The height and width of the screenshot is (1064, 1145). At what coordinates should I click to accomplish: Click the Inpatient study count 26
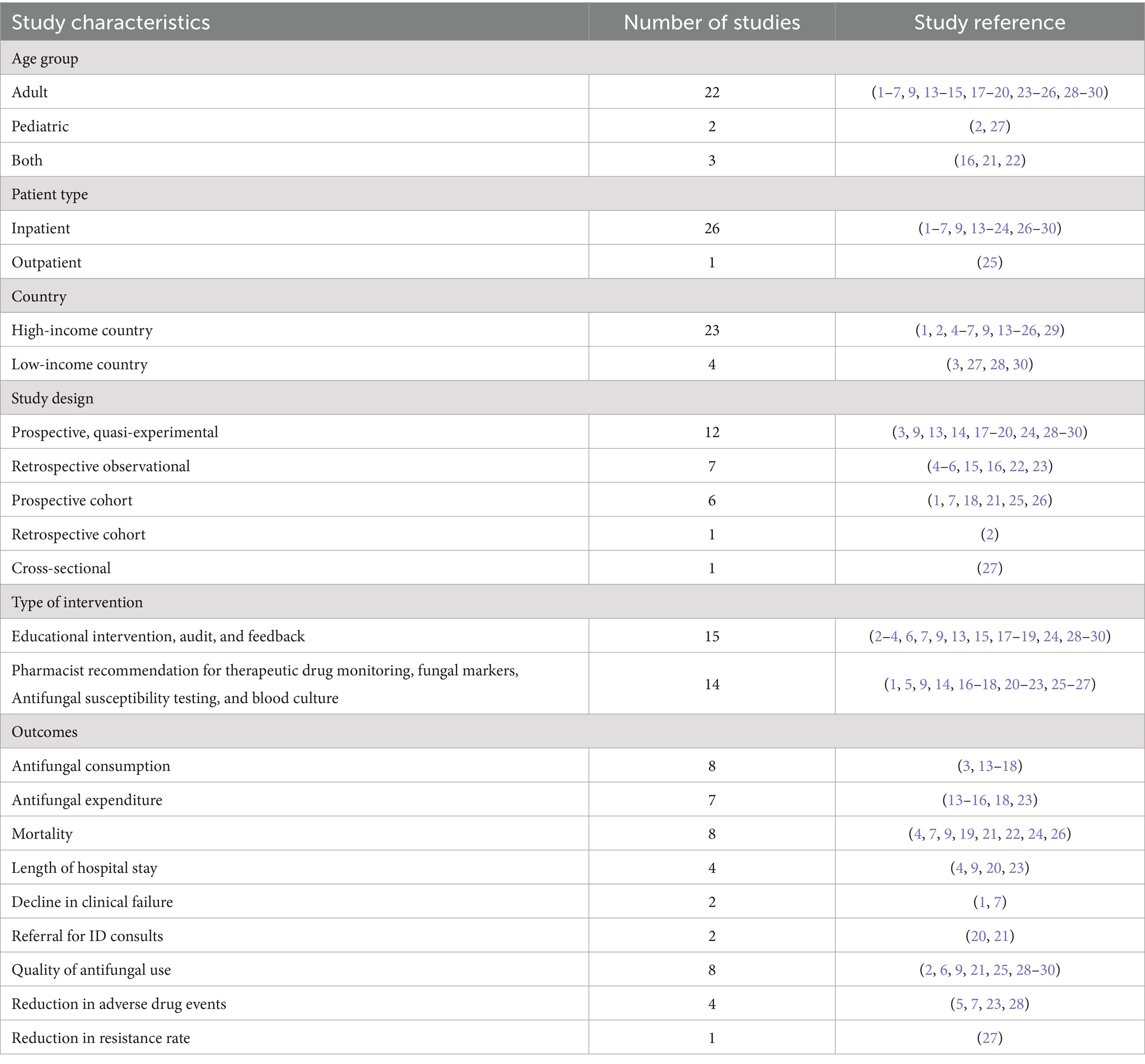click(712, 228)
